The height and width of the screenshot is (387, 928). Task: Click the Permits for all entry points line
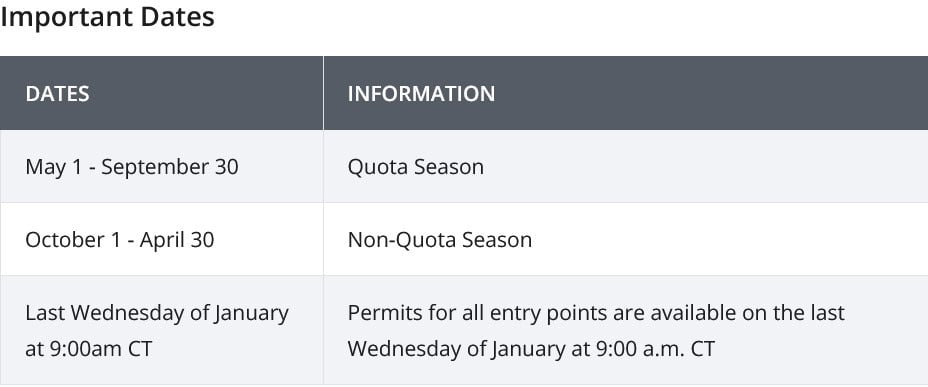click(596, 312)
